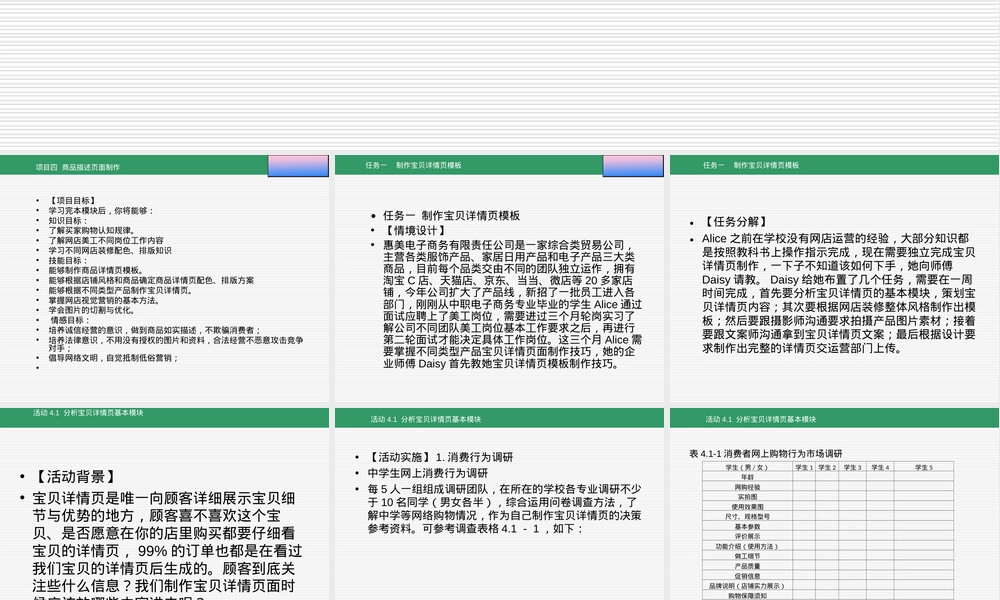
Task: Click the '实拍图' table row label
Action: (747, 497)
